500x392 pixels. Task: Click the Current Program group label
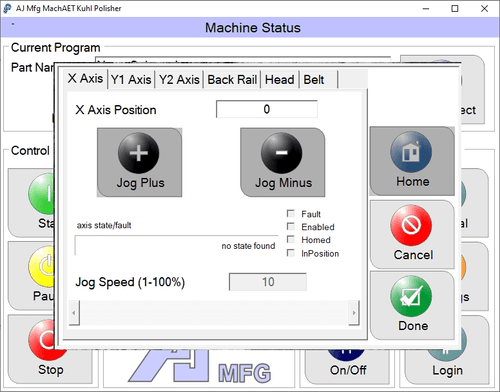coord(56,48)
